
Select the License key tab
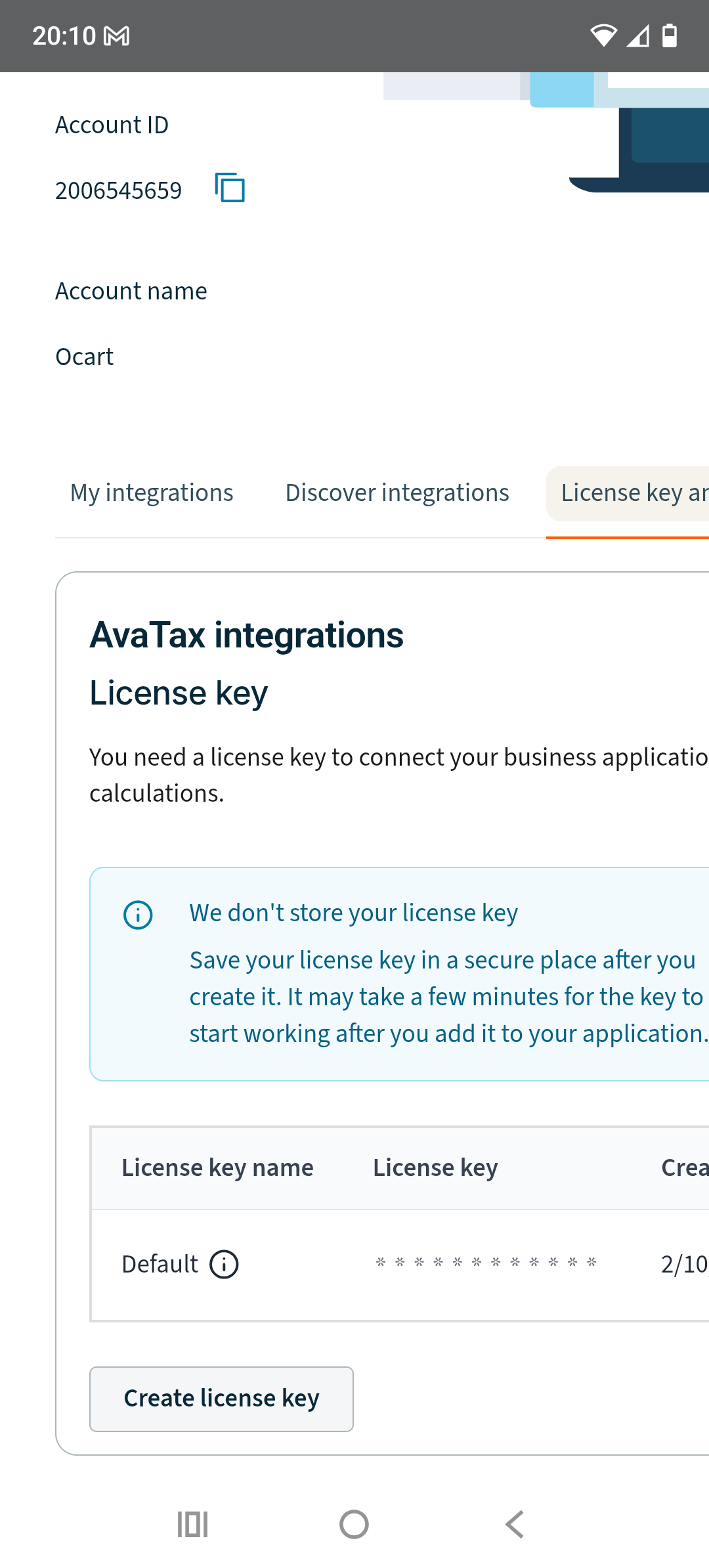click(632, 493)
